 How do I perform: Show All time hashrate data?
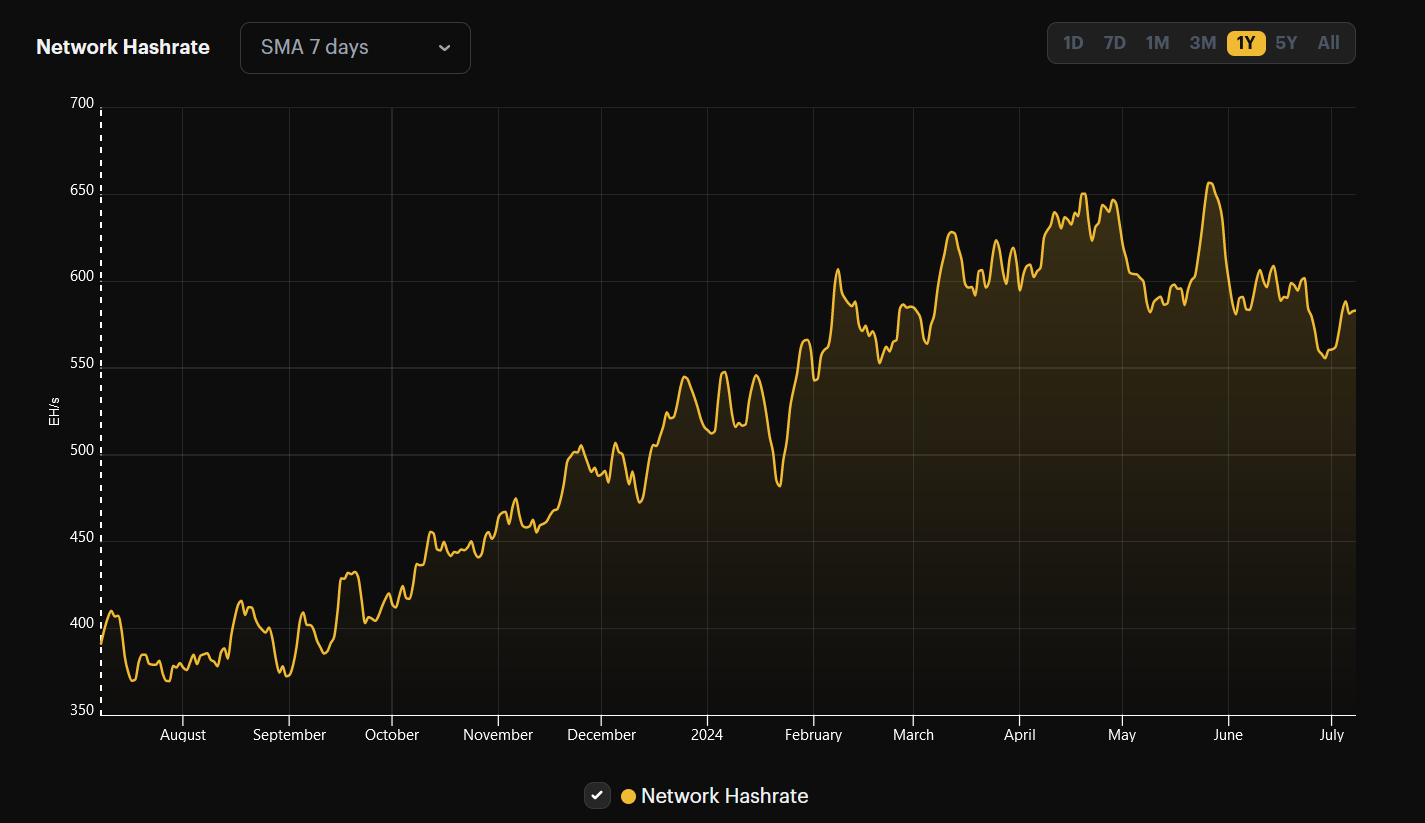[1328, 43]
